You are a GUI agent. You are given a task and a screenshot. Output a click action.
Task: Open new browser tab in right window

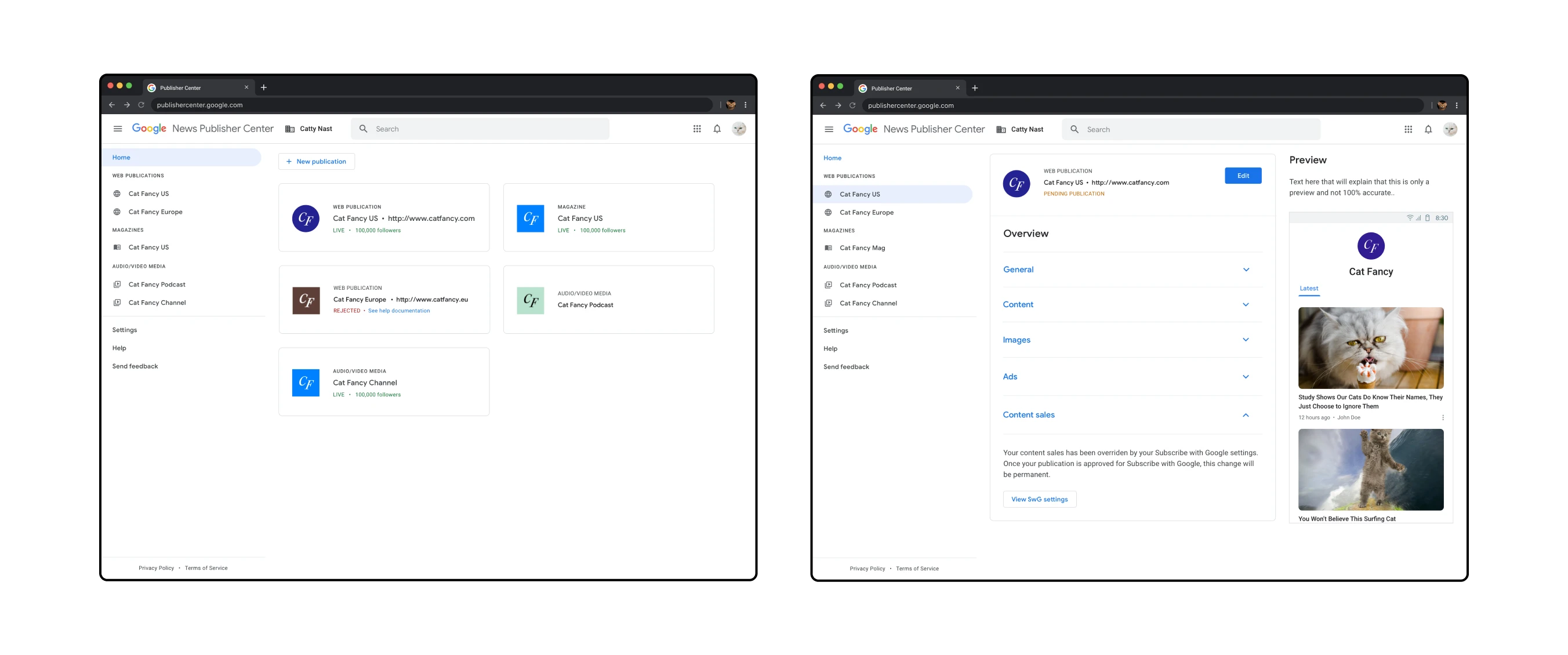pyautogui.click(x=975, y=88)
